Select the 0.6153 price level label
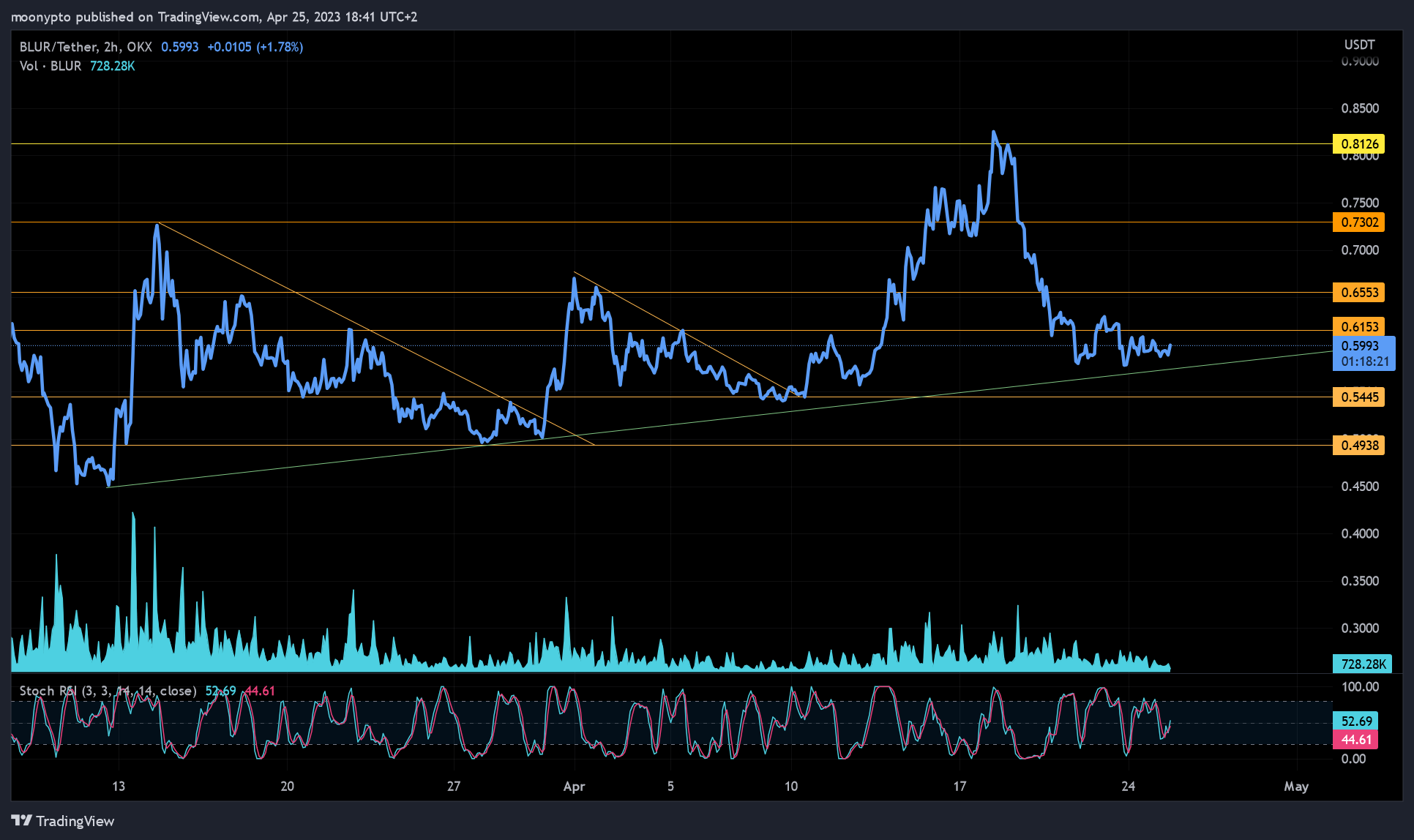Screen dimensions: 1414x840 (x=1359, y=327)
